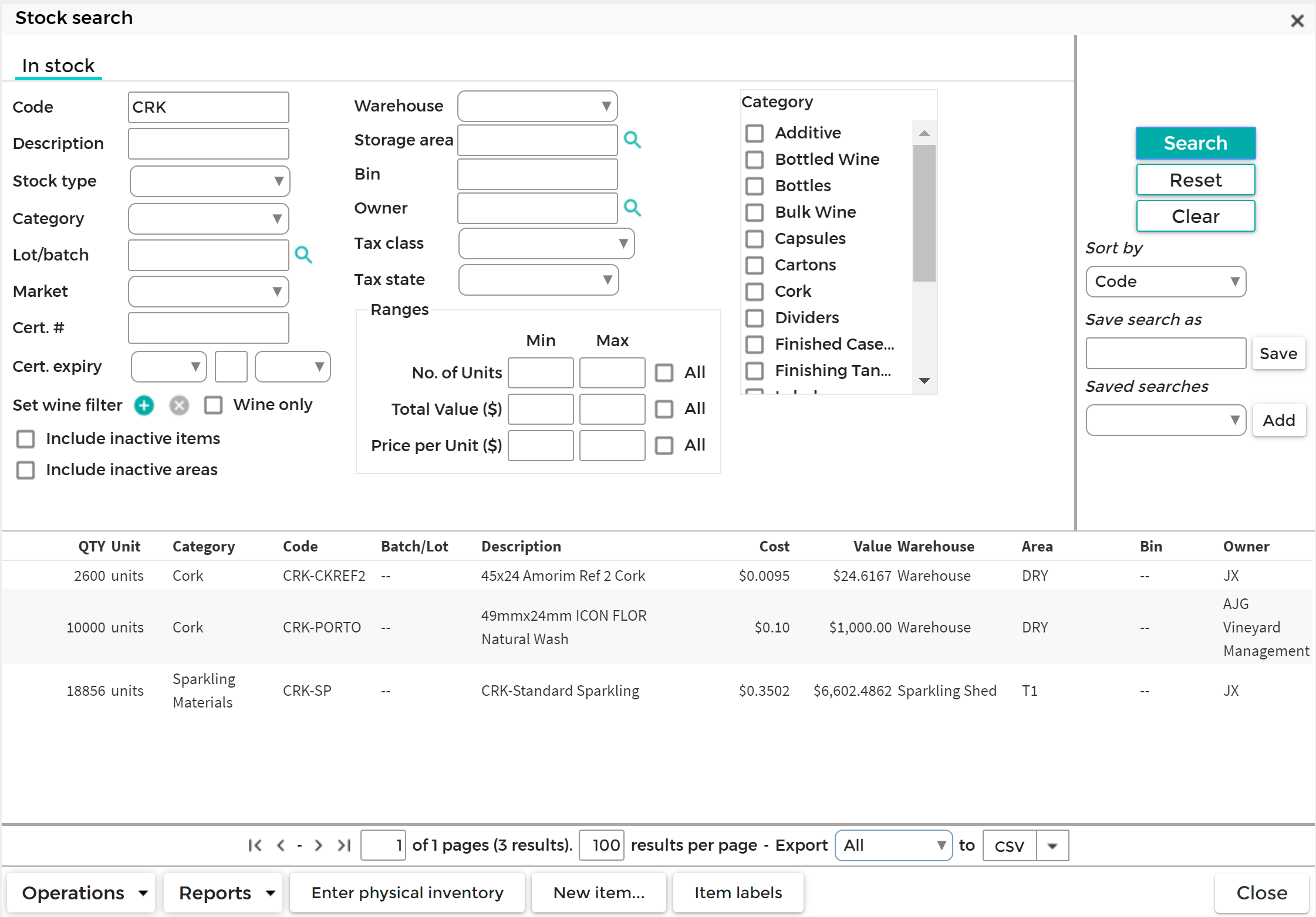Click the New item... button
Screen dimensions: 1316x917
coord(599,893)
